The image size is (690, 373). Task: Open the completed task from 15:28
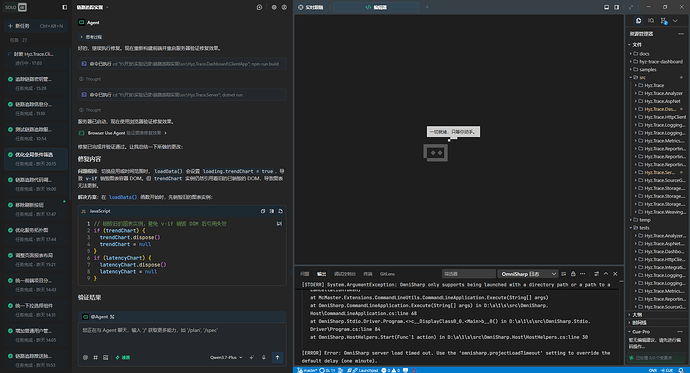36,84
